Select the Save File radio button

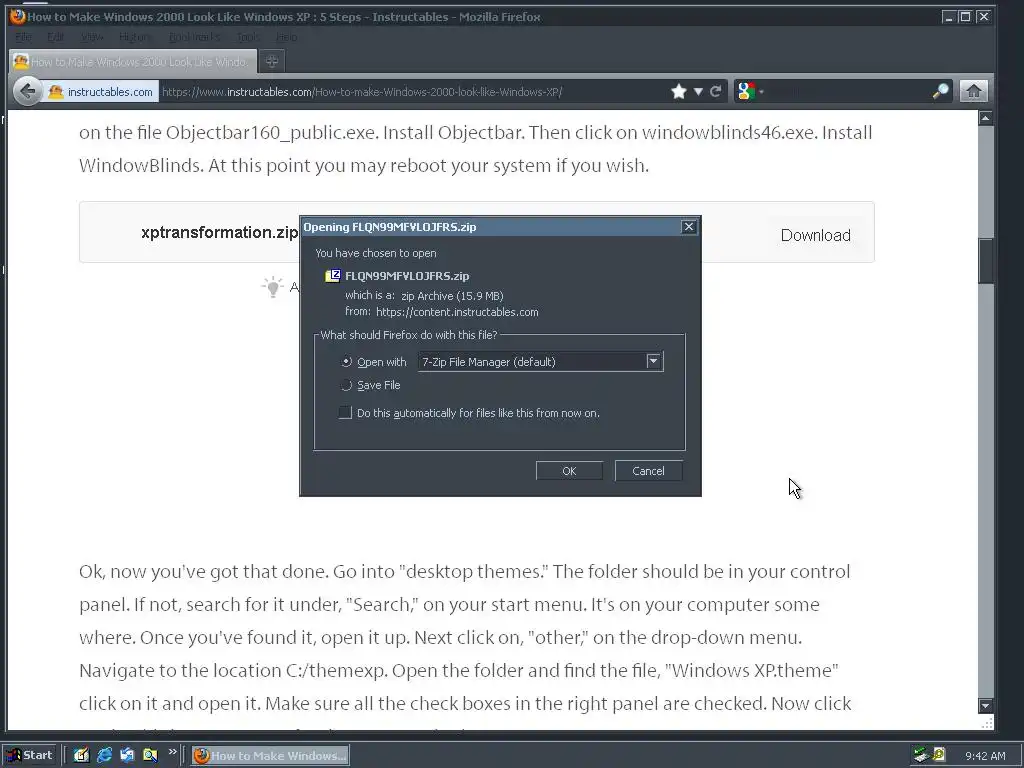(x=346, y=385)
